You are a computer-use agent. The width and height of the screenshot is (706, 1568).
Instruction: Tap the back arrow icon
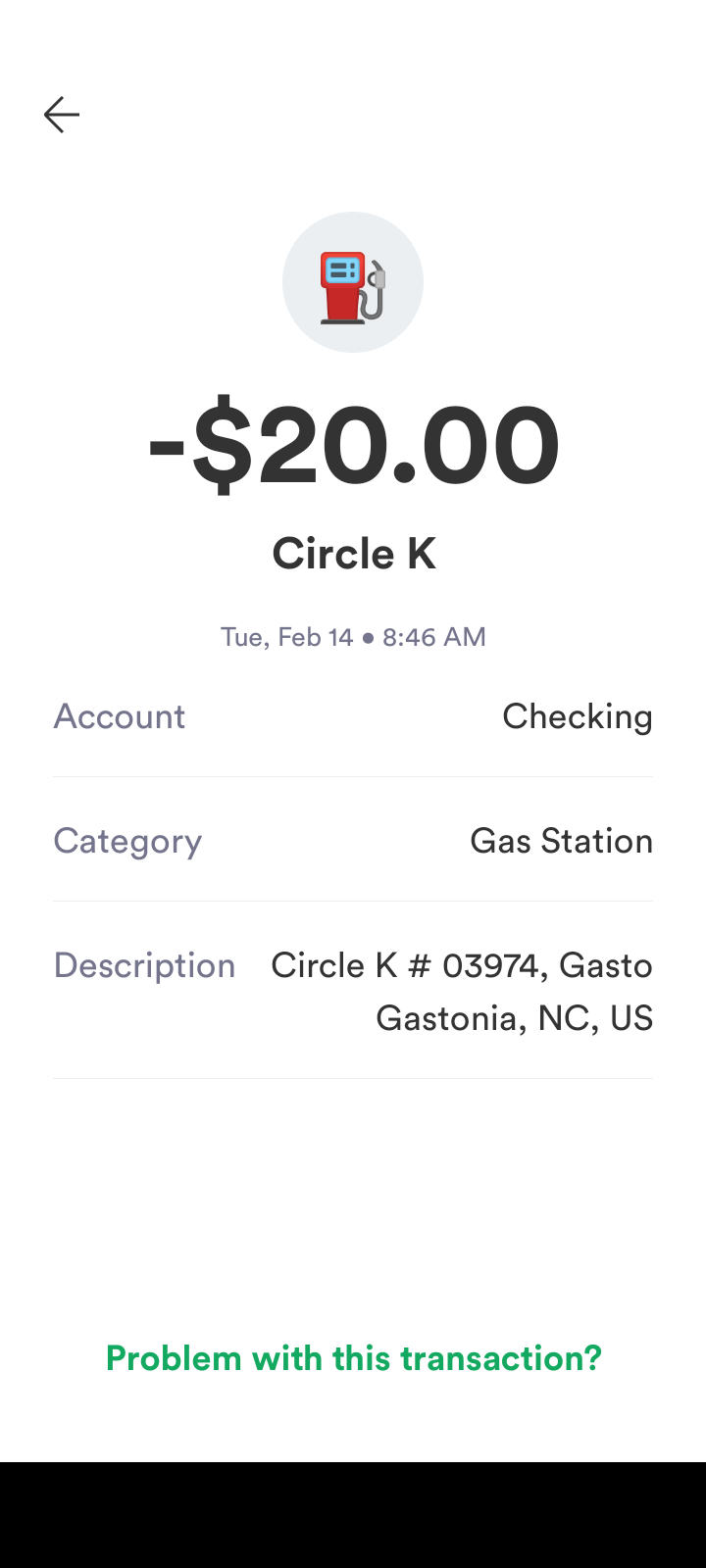point(61,115)
